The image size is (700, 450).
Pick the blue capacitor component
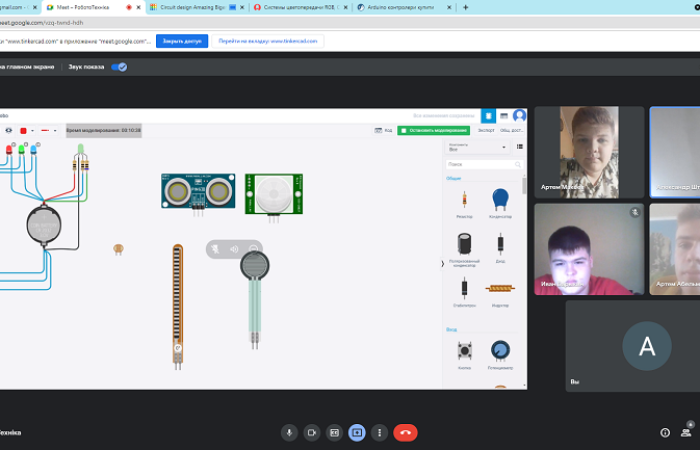[x=499, y=200]
